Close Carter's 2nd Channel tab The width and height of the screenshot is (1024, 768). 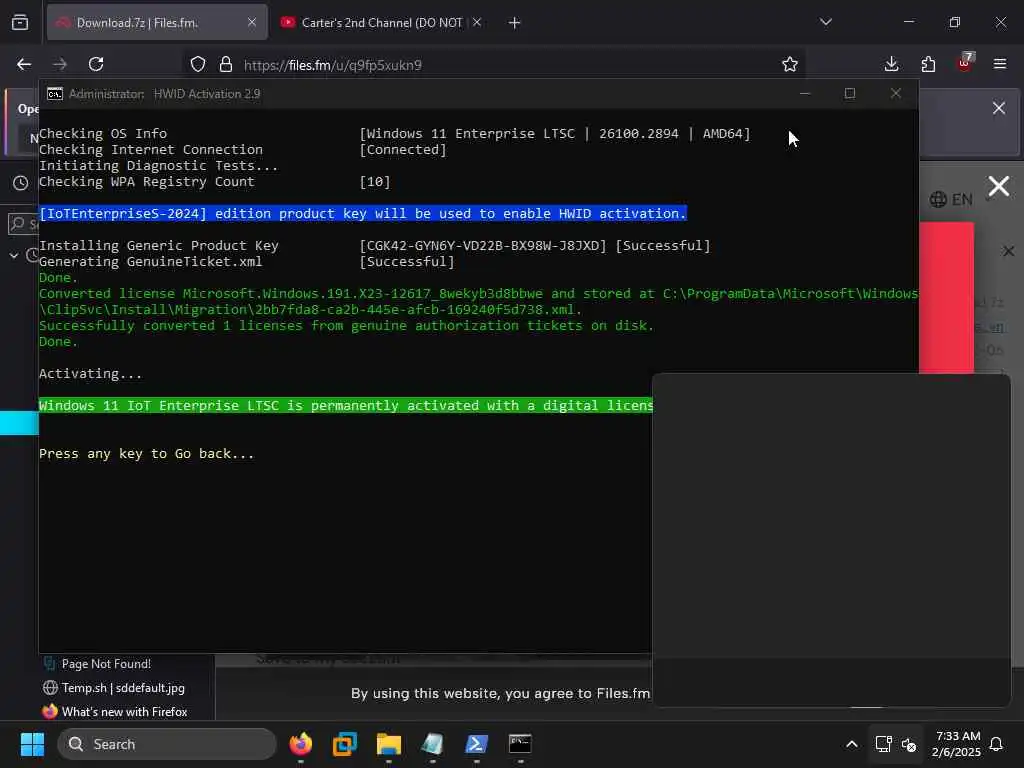point(477,22)
